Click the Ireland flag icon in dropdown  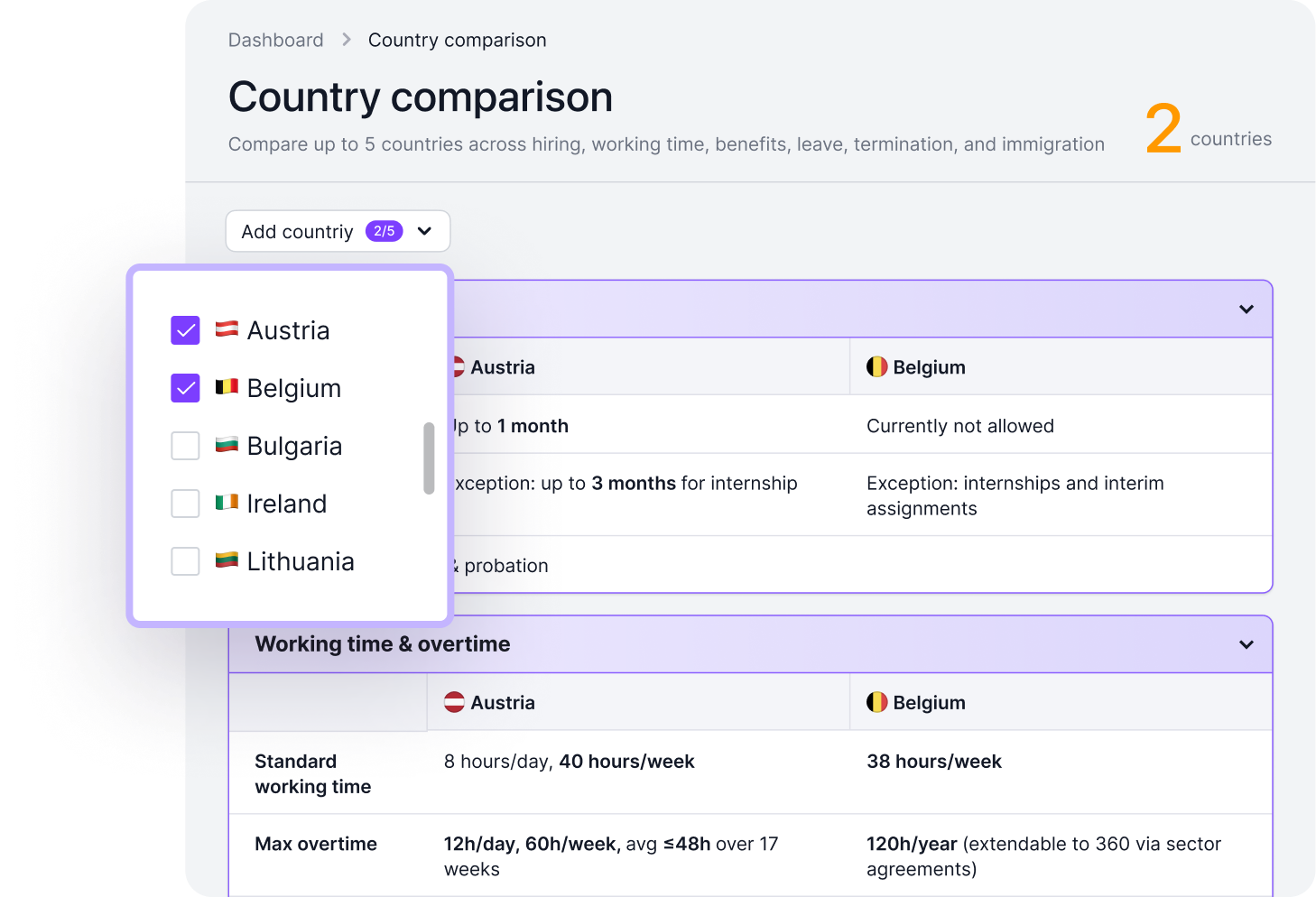(x=227, y=503)
